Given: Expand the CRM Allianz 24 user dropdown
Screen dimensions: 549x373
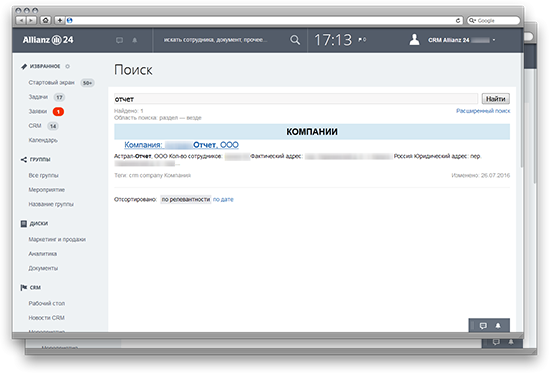Looking at the screenshot, I should point(494,40).
